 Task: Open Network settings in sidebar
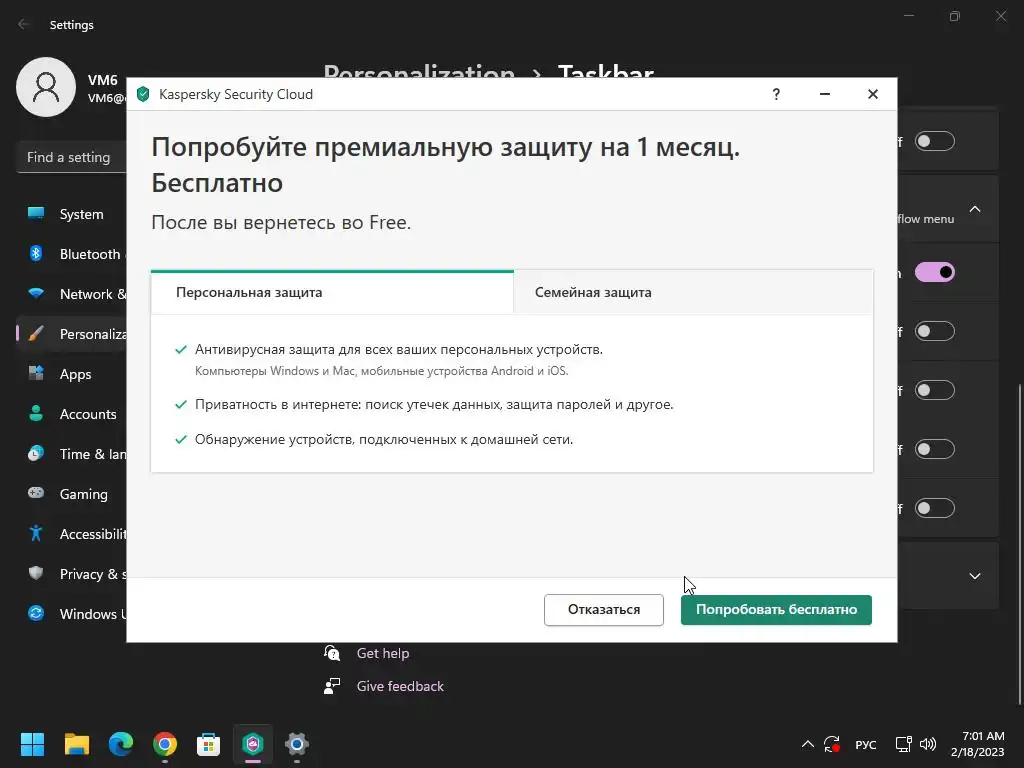point(72,294)
